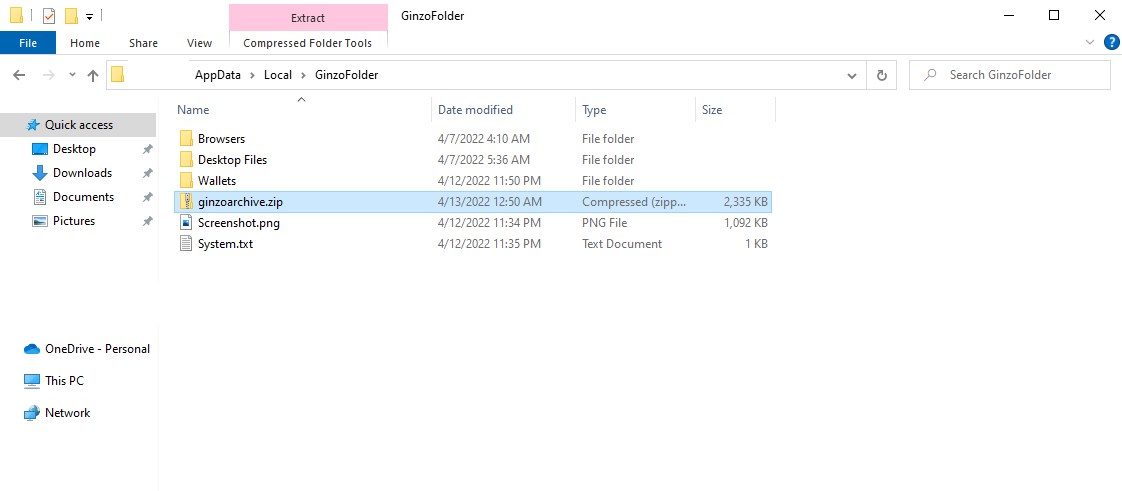
Task: Switch to the Home ribbon tab
Action: tap(85, 43)
